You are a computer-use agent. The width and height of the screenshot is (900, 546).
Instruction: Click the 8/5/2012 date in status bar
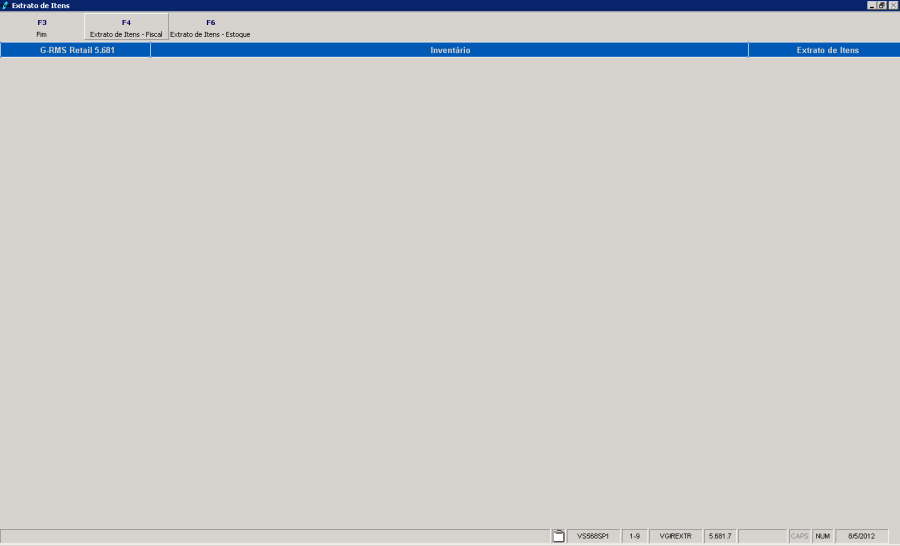pos(861,536)
